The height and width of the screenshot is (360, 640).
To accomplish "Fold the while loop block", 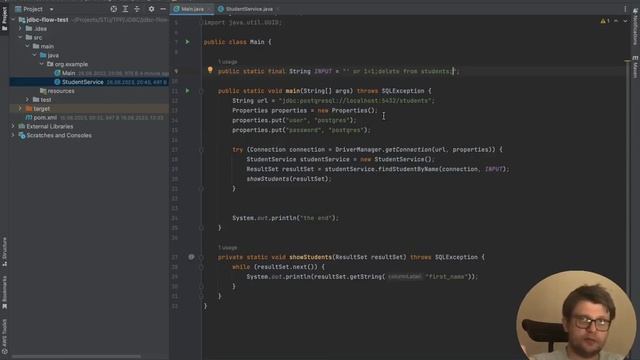I will click(x=201, y=267).
